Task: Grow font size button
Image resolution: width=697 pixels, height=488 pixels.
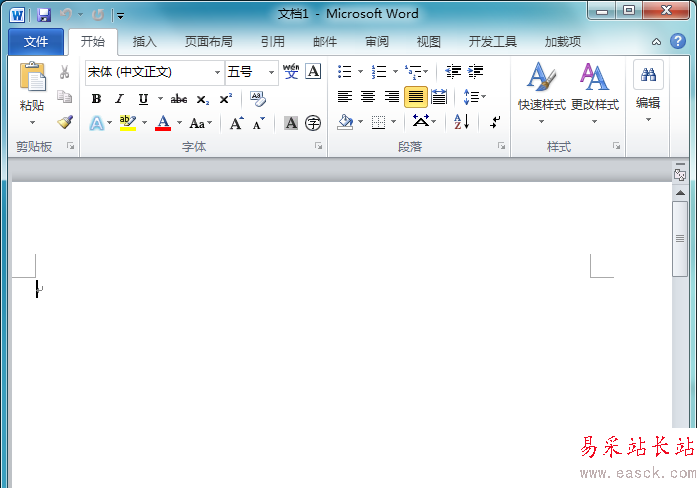Action: 236,123
